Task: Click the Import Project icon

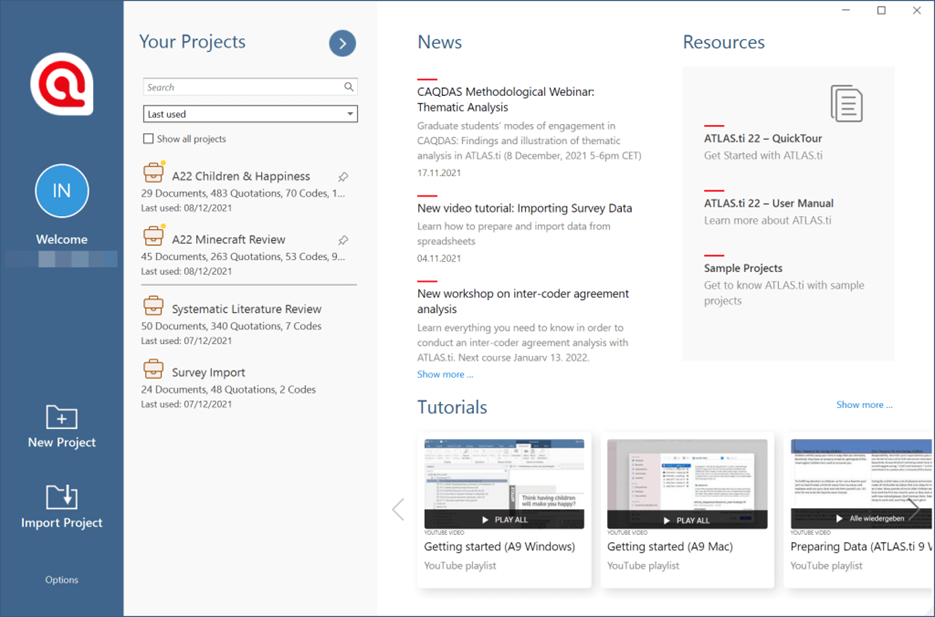Action: coord(62,496)
